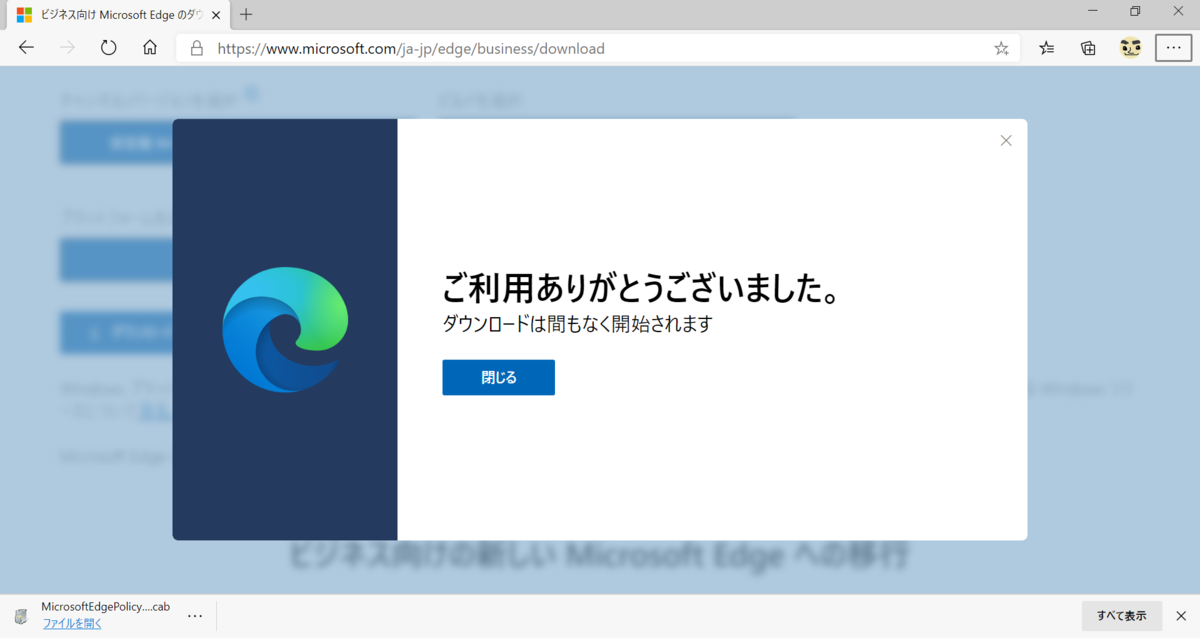The width and height of the screenshot is (1200, 638).
Task: Open the Favorites list
Action: pos(1046,48)
